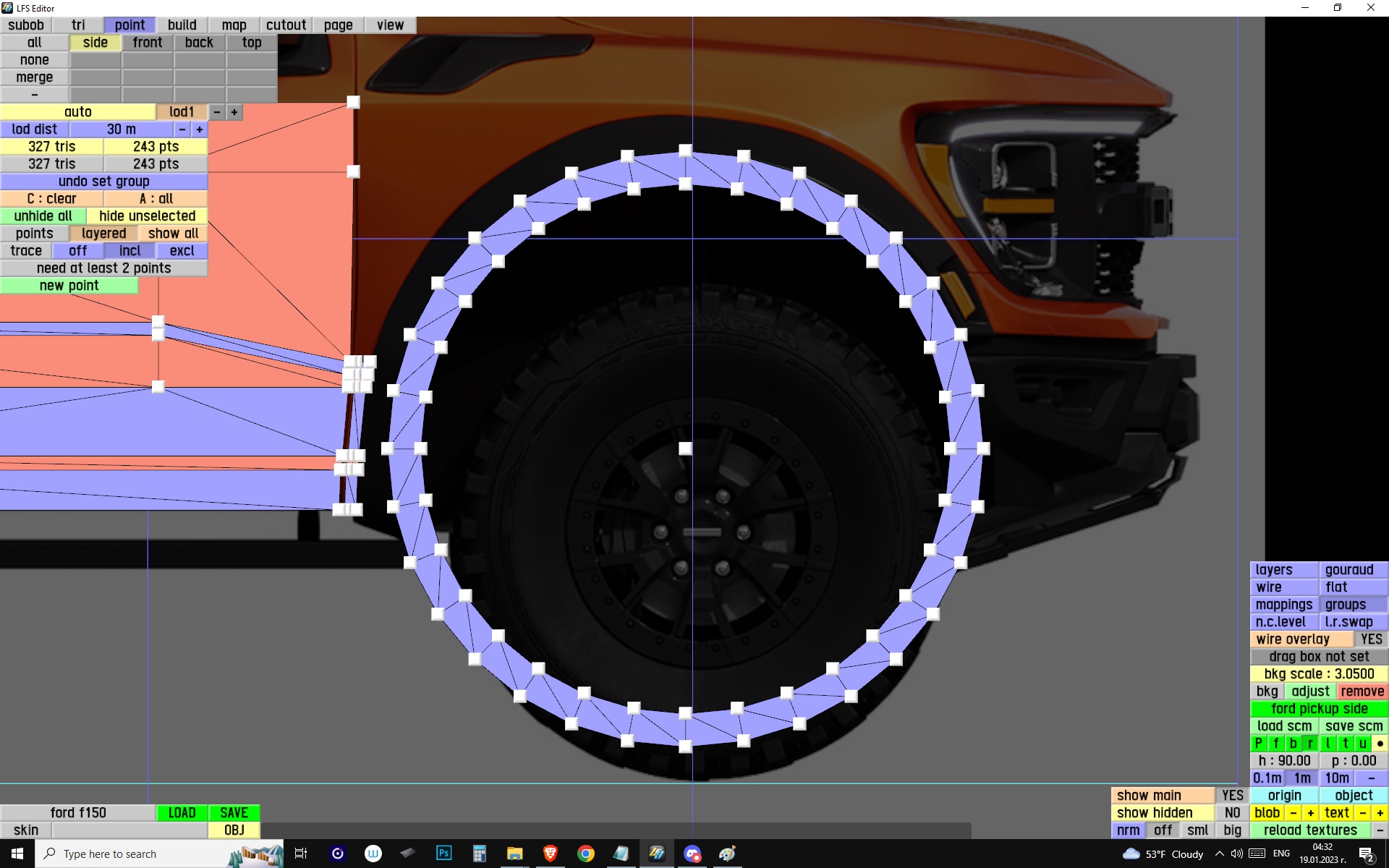Click the Photoshop icon in taskbar

pos(443,854)
